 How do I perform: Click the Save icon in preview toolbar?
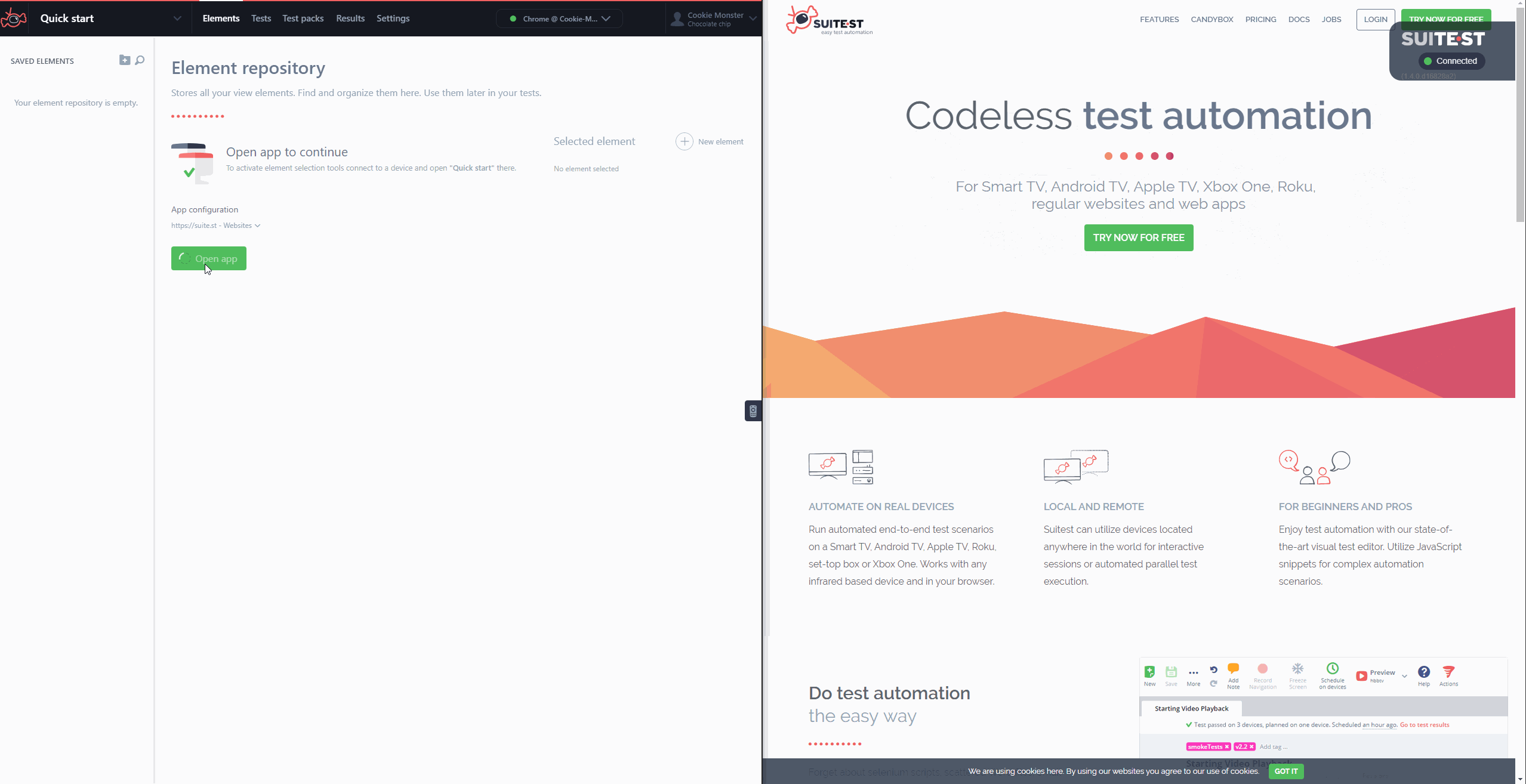pos(1171,671)
